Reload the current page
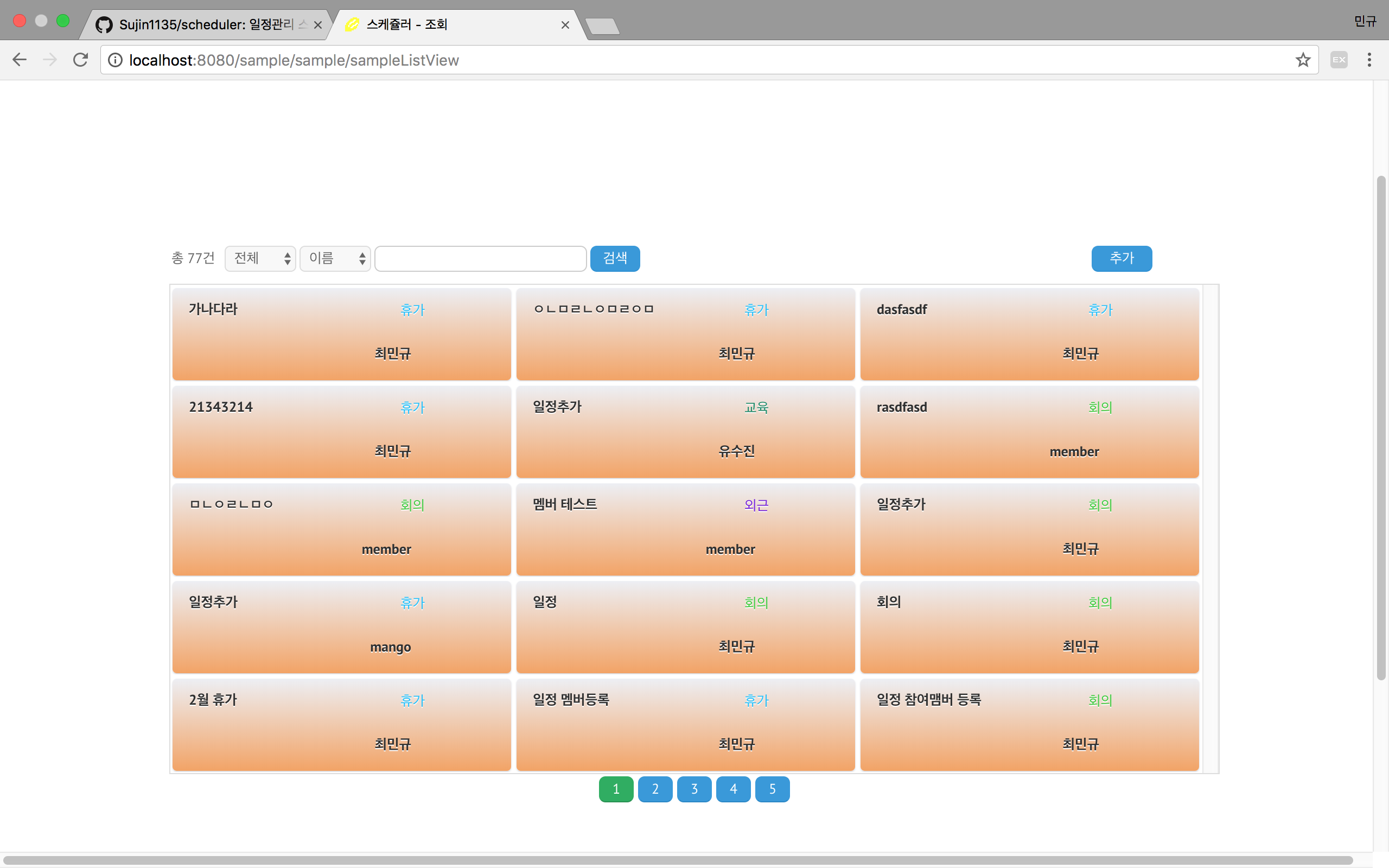1389x868 pixels. click(x=80, y=60)
